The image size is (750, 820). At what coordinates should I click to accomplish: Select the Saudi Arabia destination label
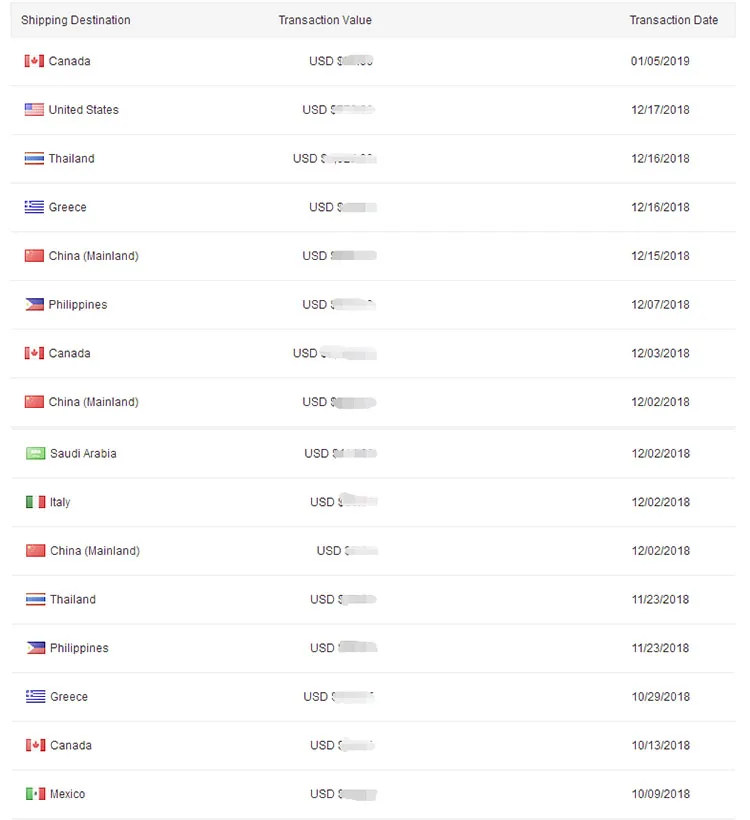(x=83, y=454)
